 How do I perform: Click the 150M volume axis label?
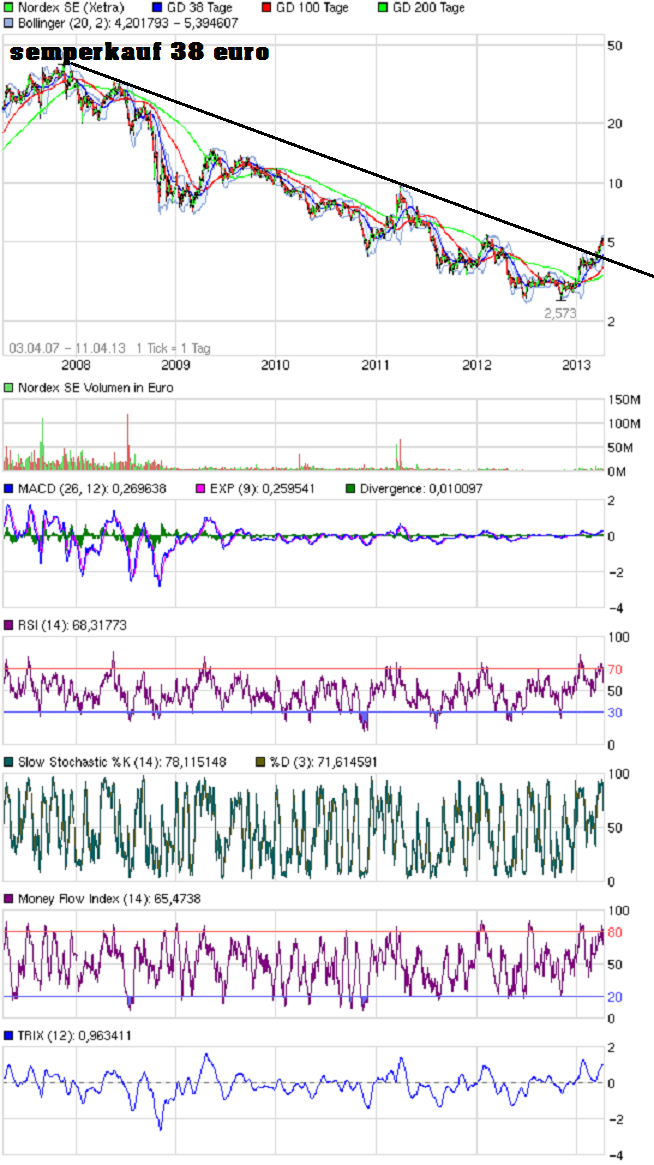tap(624, 401)
